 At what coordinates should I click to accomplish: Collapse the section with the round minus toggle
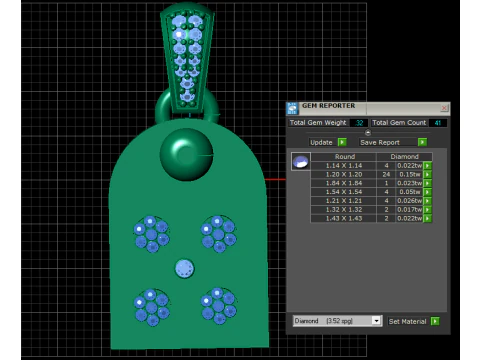(368, 133)
